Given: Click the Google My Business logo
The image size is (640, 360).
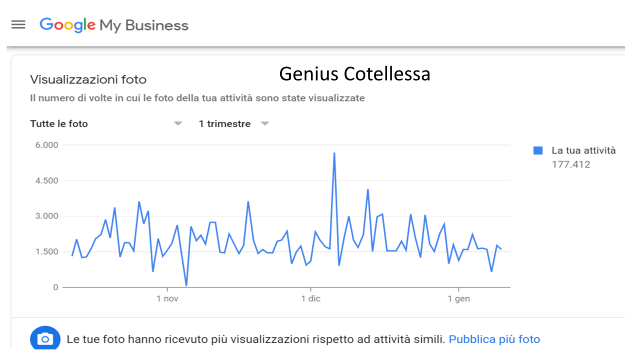Looking at the screenshot, I should click(x=114, y=25).
